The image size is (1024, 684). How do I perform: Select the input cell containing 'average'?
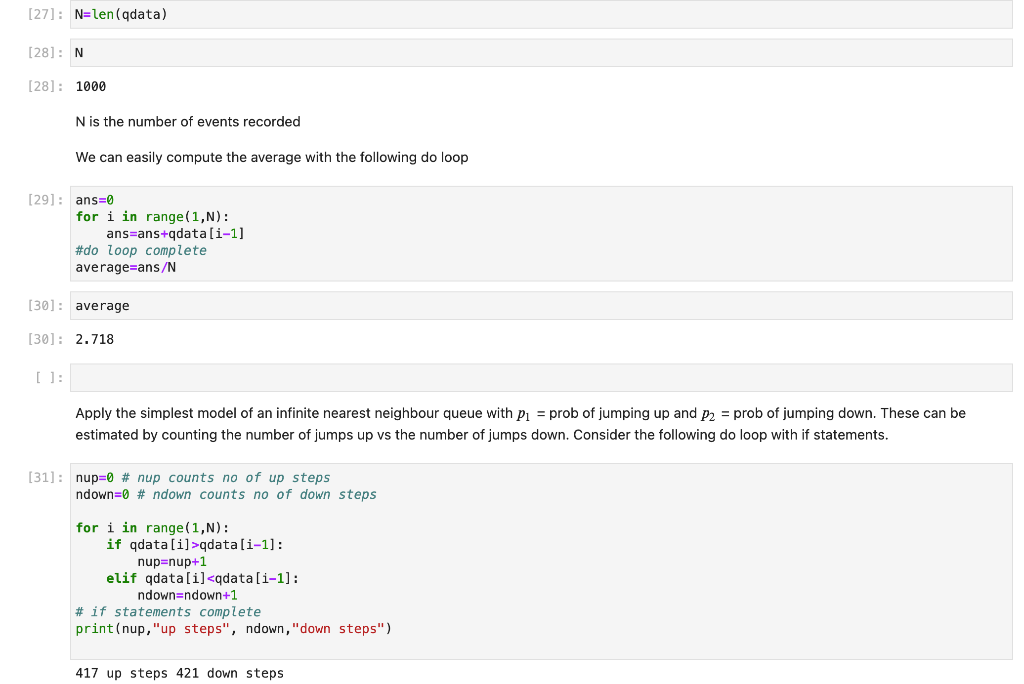tap(541, 306)
